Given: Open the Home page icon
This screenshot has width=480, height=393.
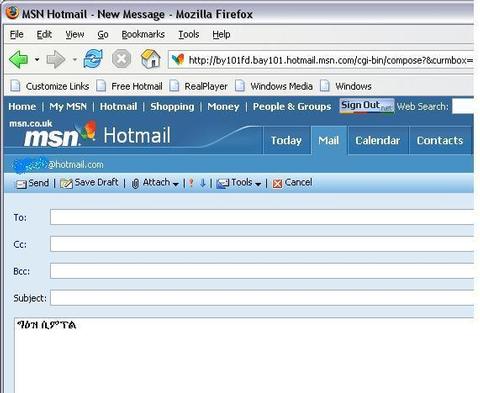Looking at the screenshot, I should tap(151, 59).
